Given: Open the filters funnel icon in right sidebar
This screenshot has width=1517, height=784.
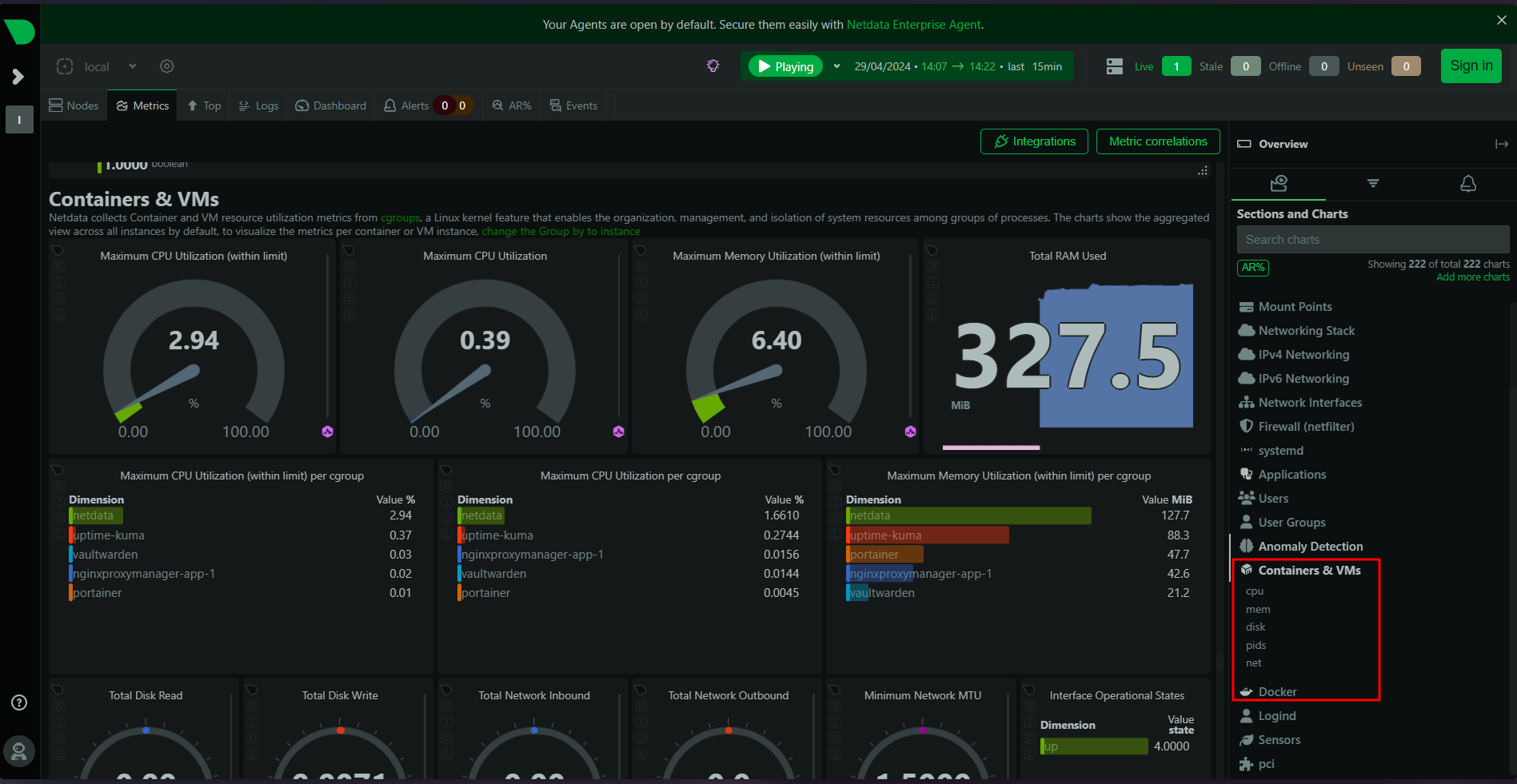Looking at the screenshot, I should pyautogui.click(x=1372, y=184).
